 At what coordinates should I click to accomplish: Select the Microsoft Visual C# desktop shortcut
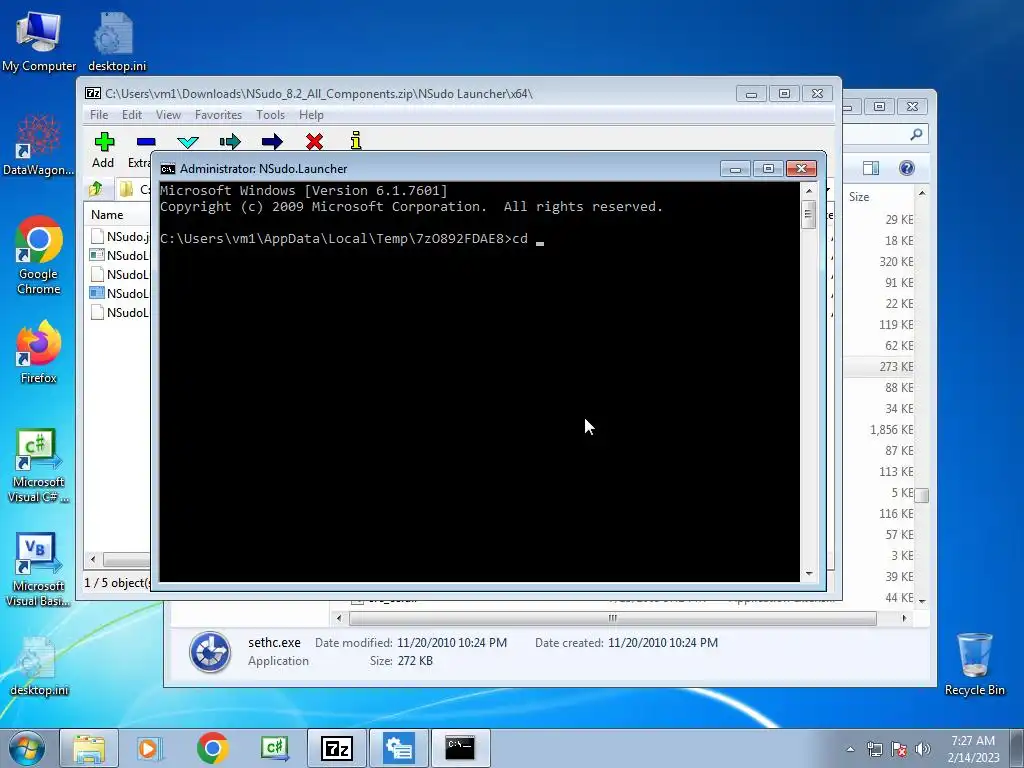tap(39, 466)
